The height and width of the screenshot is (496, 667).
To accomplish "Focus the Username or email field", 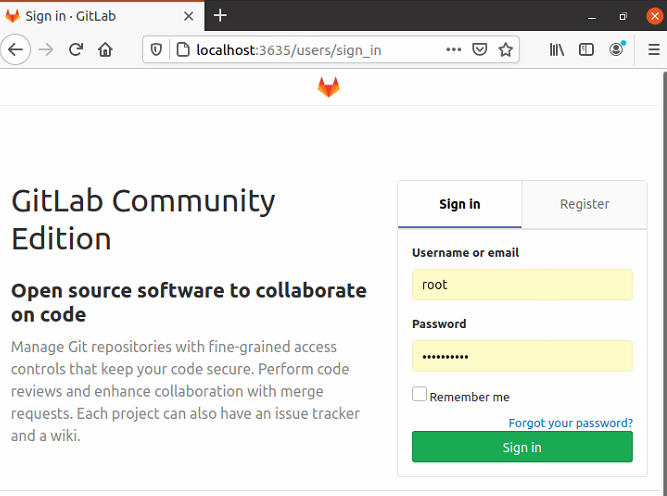I will click(522, 285).
